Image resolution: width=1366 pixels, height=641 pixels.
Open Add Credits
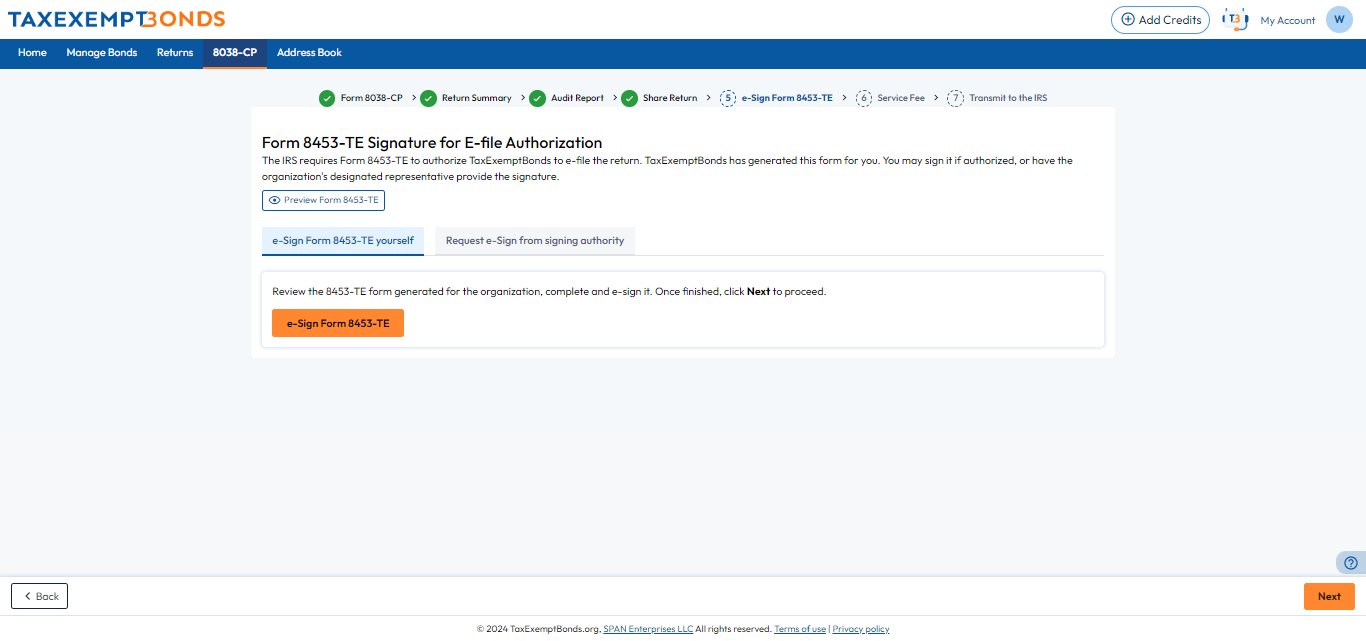click(1160, 20)
